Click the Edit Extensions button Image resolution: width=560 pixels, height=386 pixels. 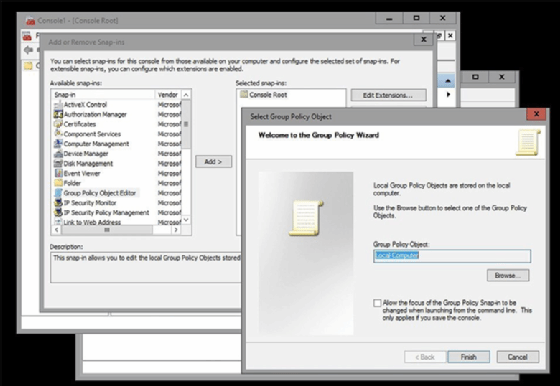point(388,95)
